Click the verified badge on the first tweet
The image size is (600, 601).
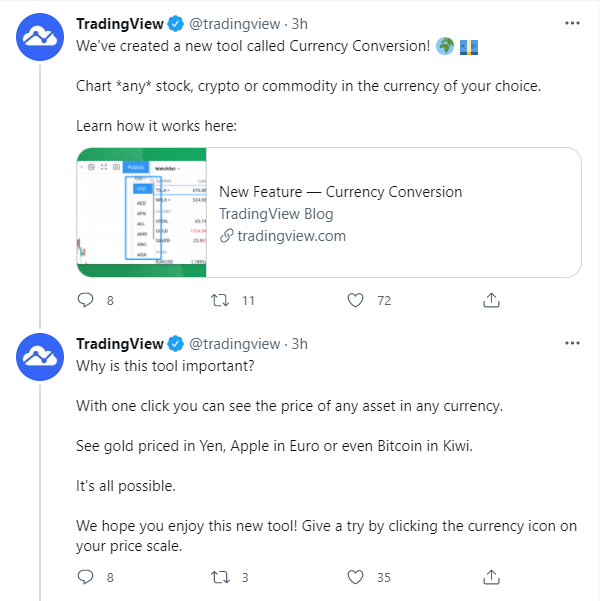176,23
